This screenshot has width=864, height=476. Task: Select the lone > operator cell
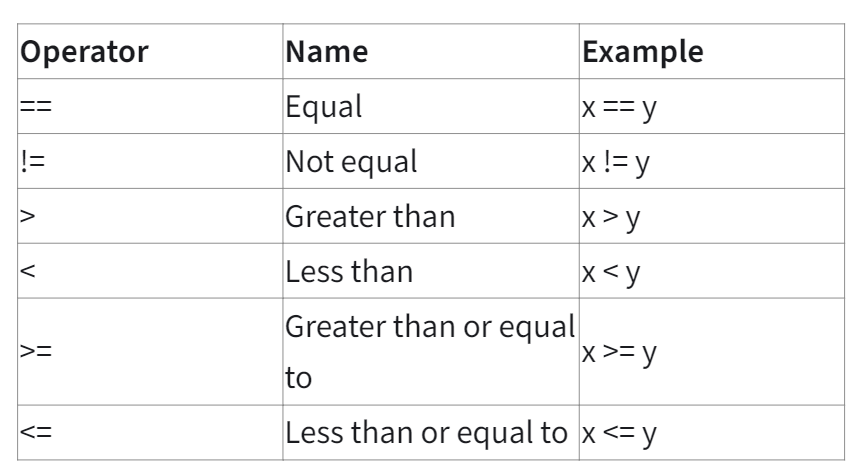pos(28,216)
